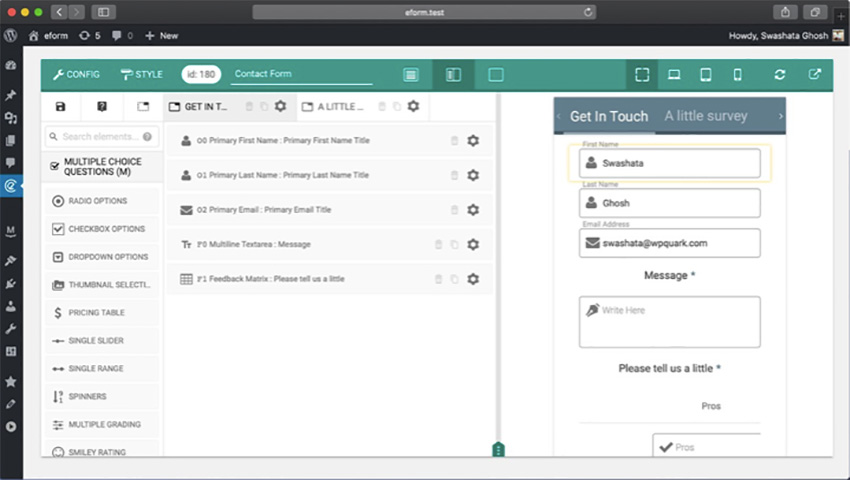This screenshot has width=850, height=480.
Task: Add SPINNERS element
Action: pyautogui.click(x=102, y=396)
